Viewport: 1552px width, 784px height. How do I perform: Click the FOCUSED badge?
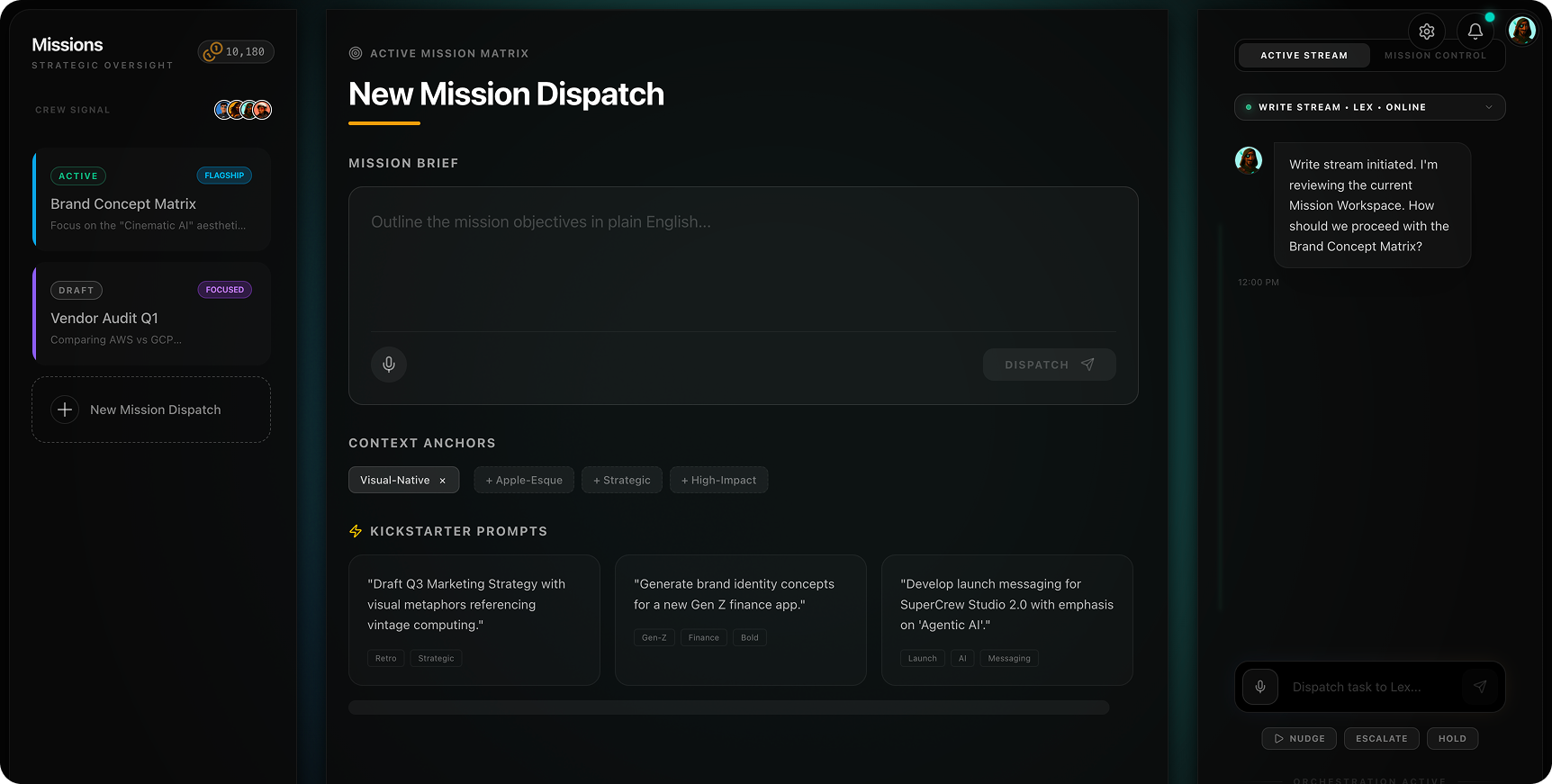click(224, 290)
